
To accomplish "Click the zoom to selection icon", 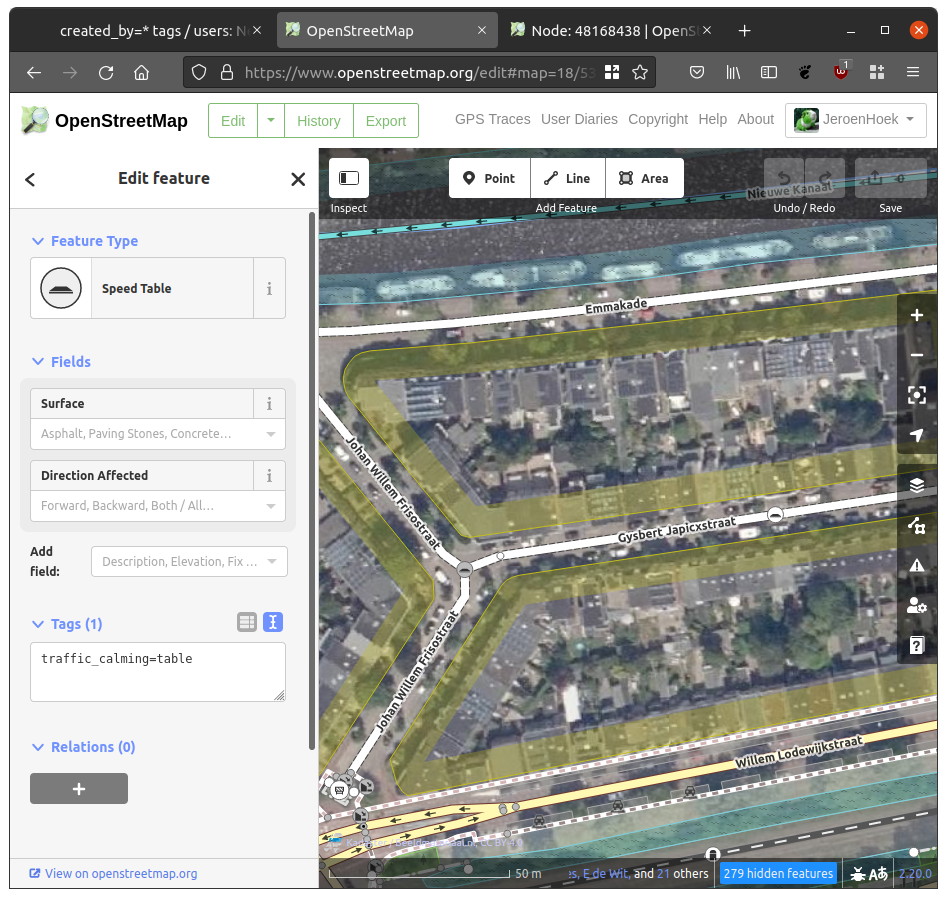I will [916, 396].
